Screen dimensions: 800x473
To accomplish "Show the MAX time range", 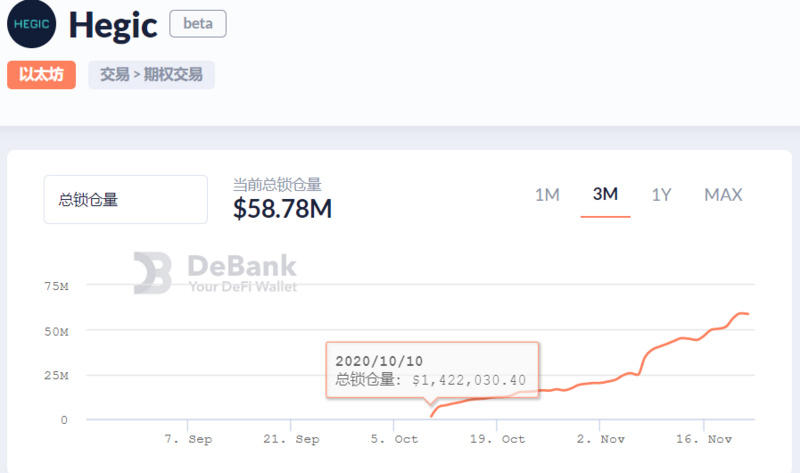I will coord(723,195).
